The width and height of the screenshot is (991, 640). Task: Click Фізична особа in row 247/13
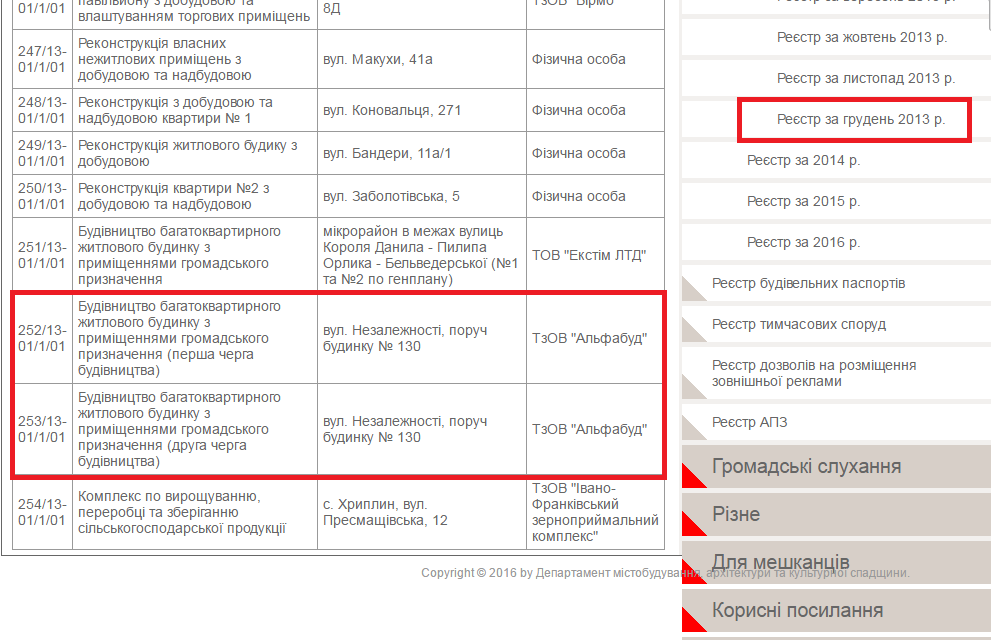pos(579,59)
